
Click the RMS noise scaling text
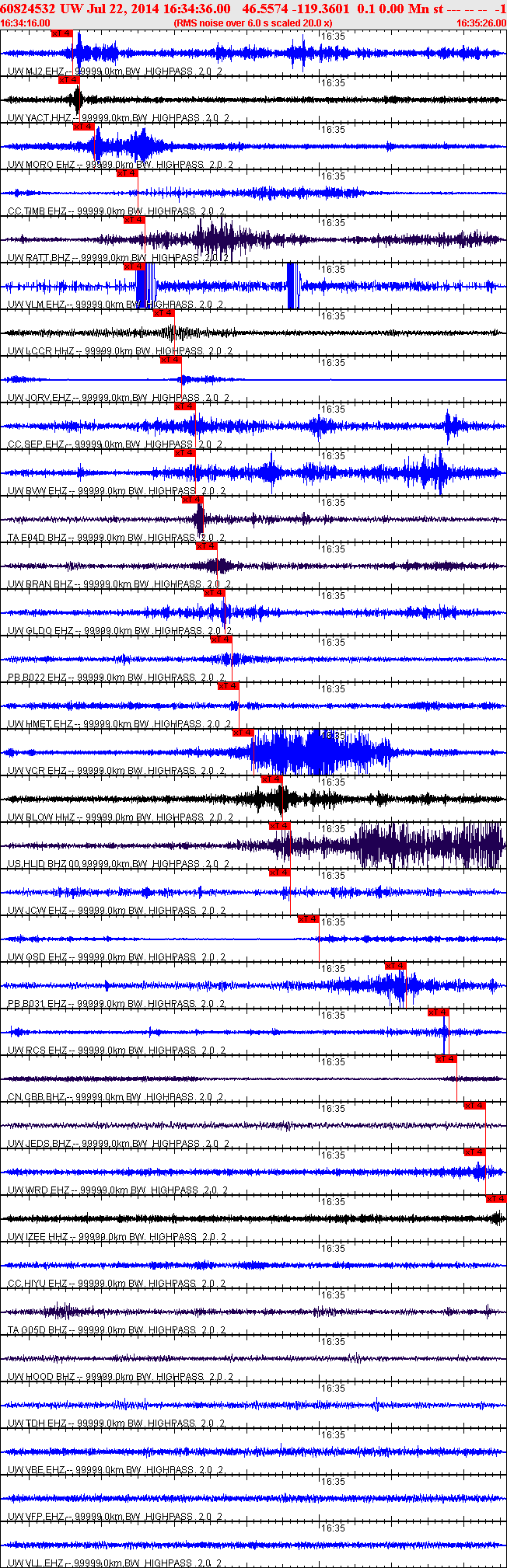click(x=253, y=23)
